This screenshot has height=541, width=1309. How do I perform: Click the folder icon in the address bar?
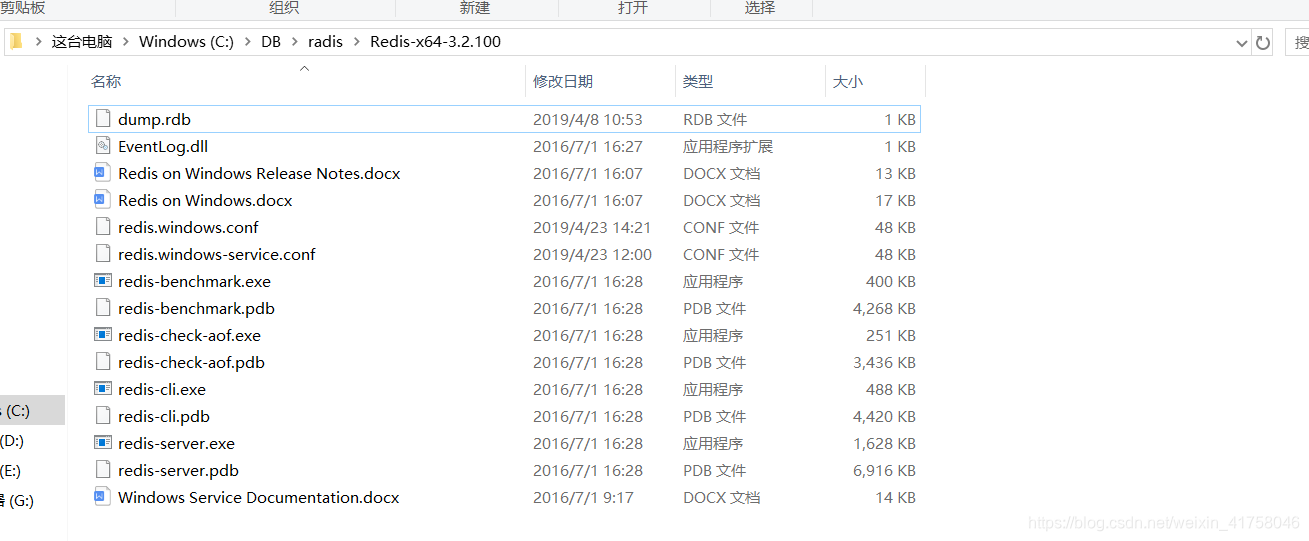[16, 42]
